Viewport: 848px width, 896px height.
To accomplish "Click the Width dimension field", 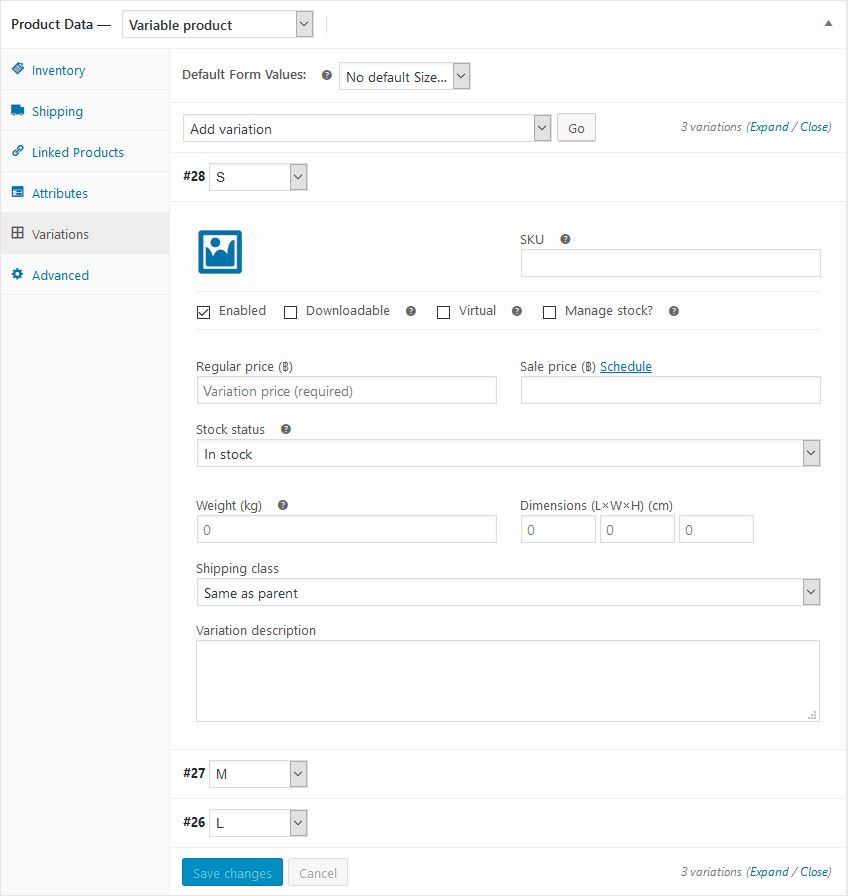I will (637, 530).
